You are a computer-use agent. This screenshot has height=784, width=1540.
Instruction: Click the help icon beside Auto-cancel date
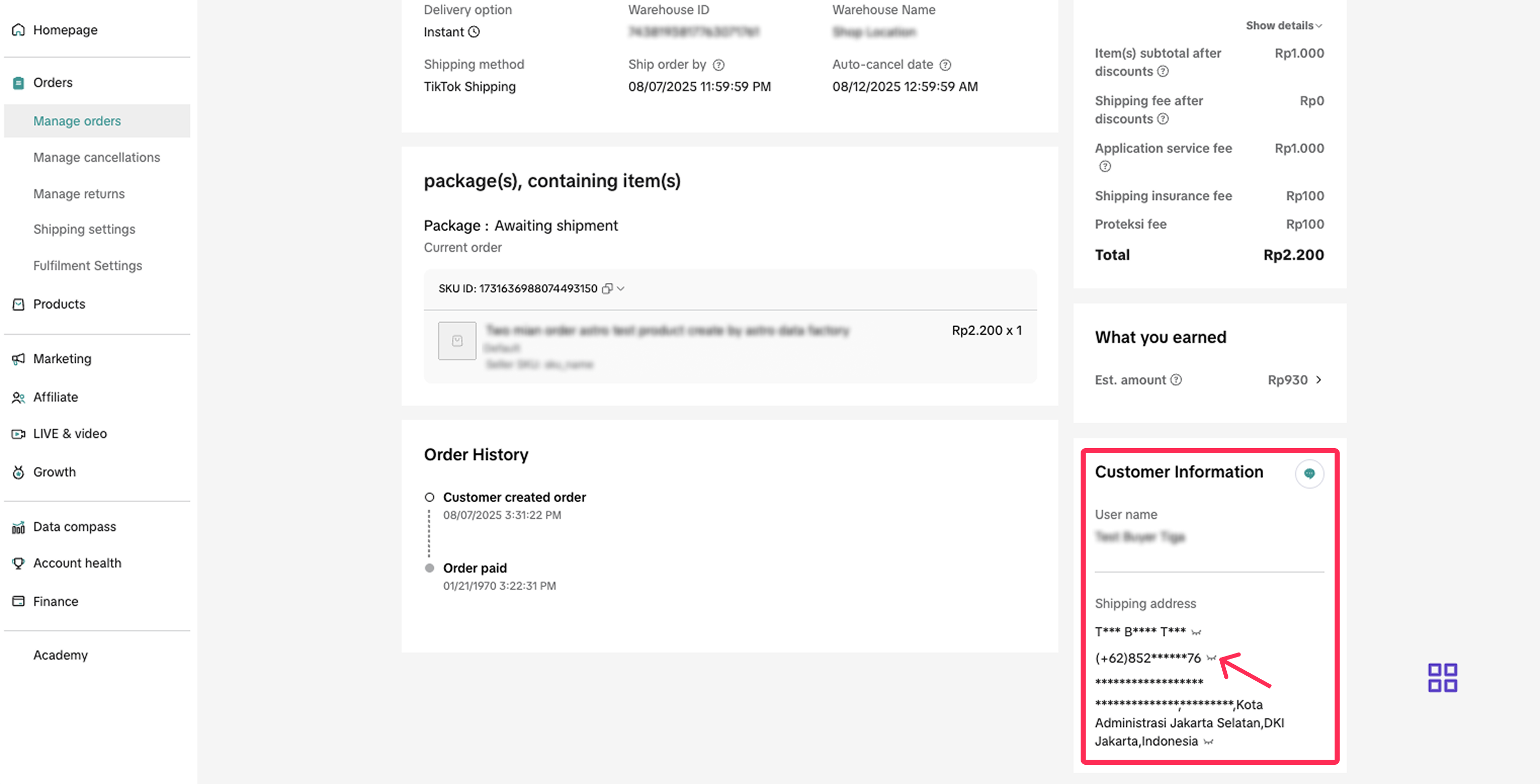[x=945, y=65]
